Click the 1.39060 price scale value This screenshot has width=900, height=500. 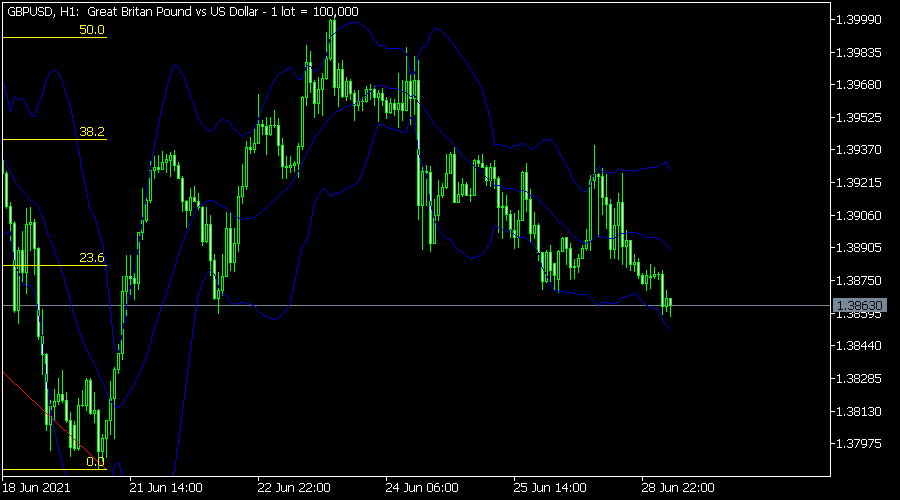point(859,215)
